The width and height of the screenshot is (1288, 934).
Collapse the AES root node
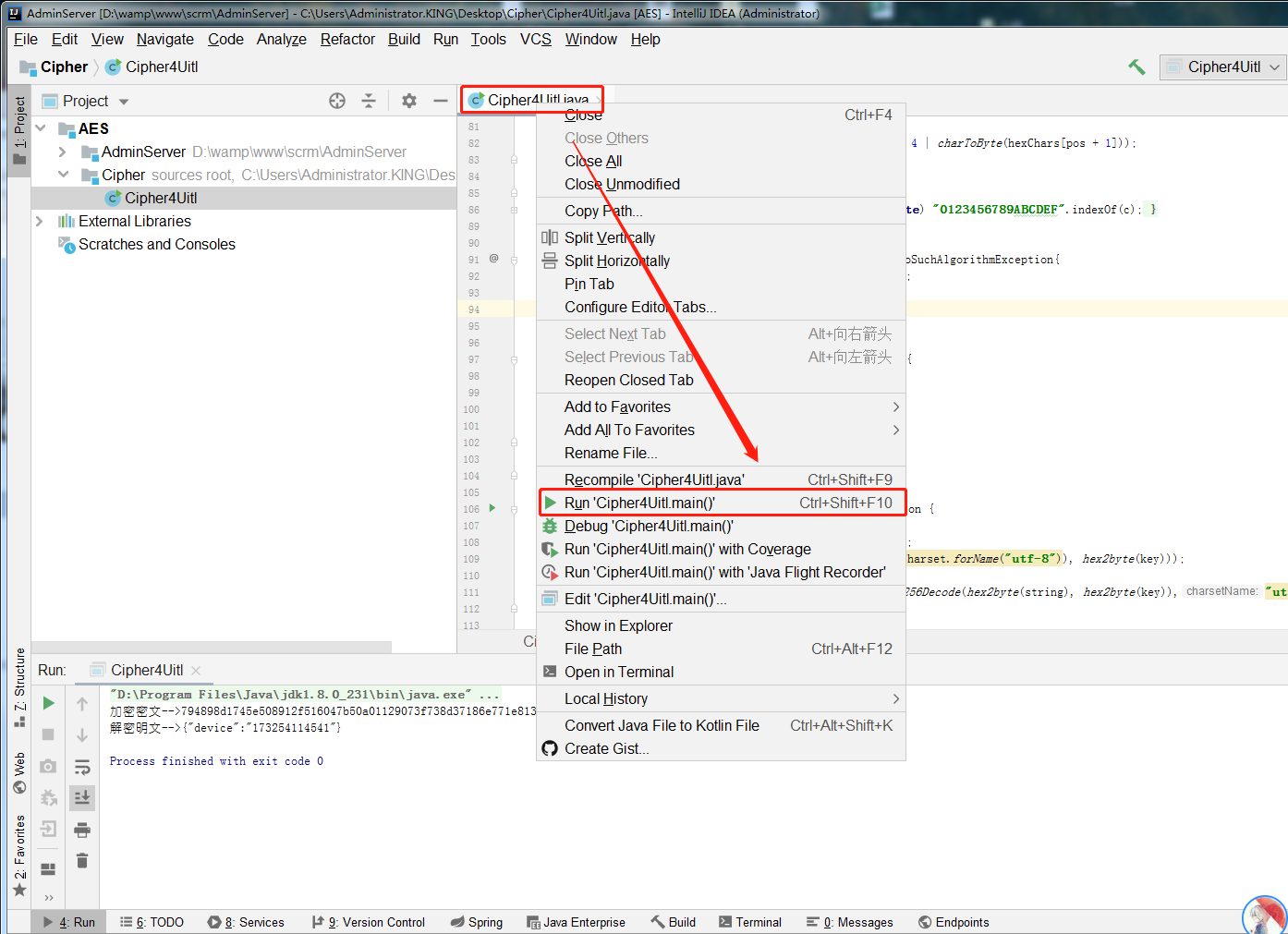41,128
